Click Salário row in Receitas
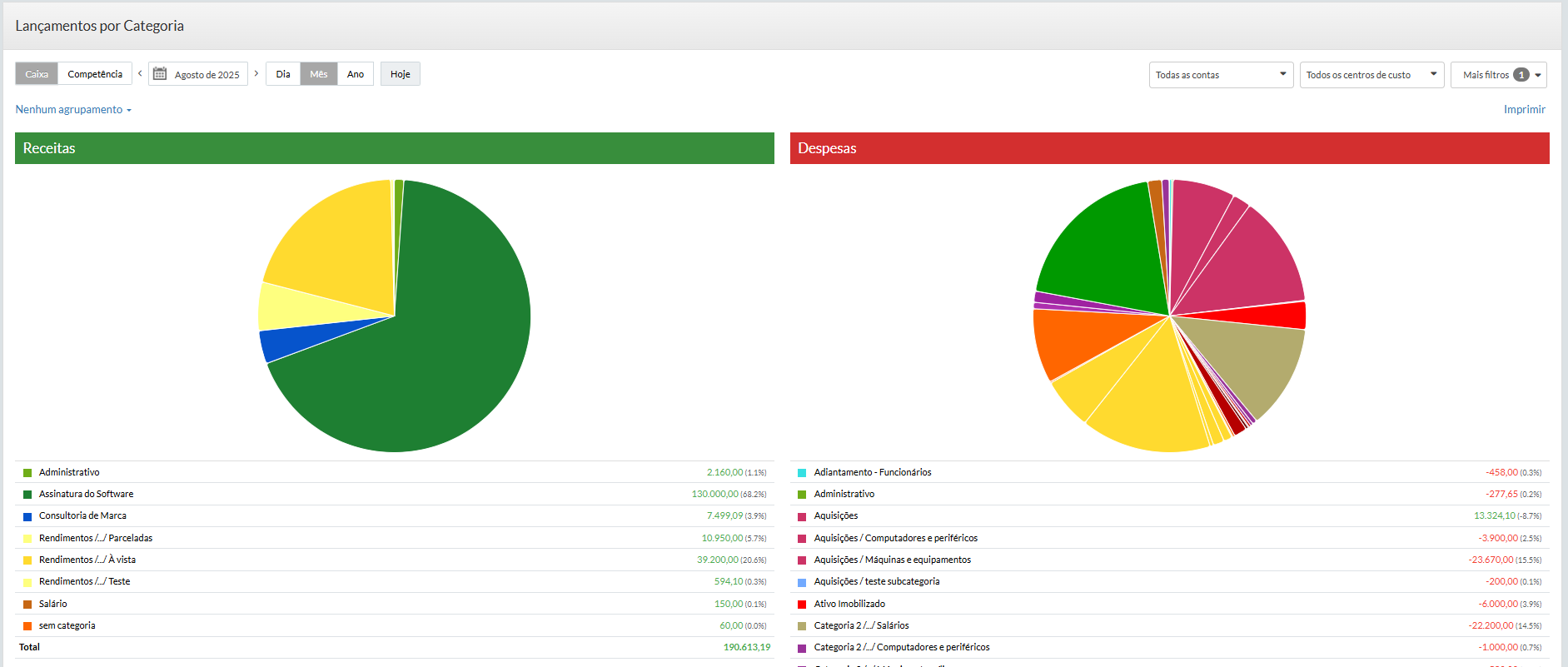 tap(395, 604)
